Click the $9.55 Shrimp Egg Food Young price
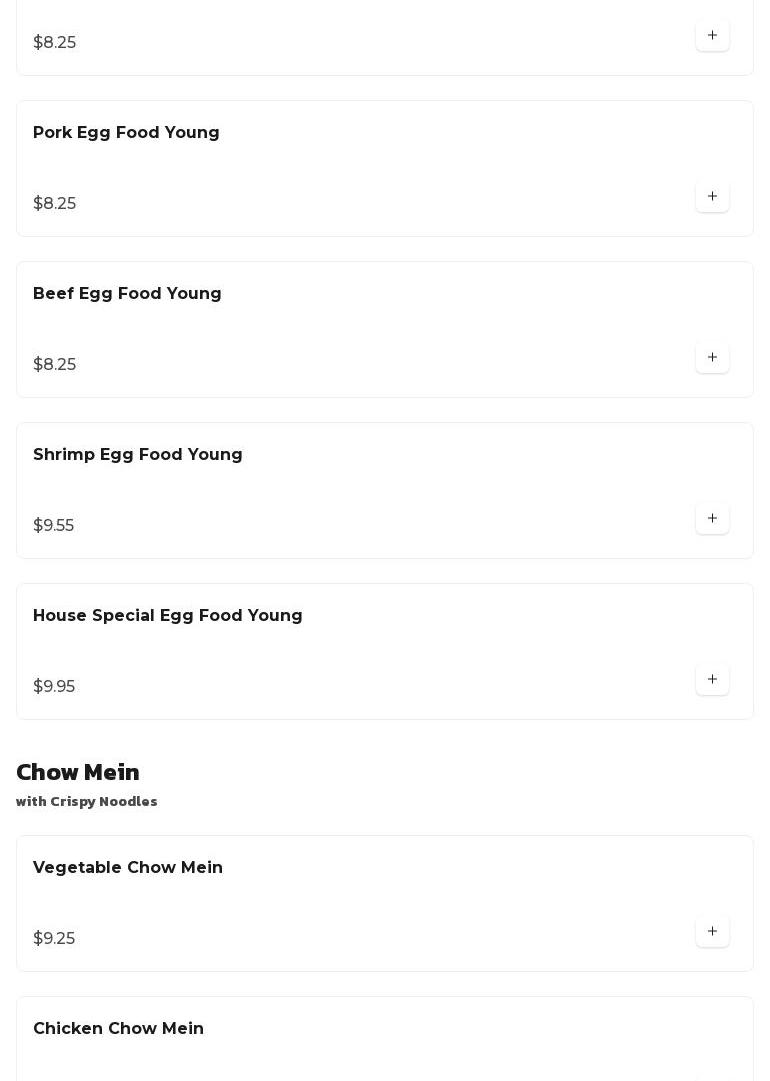This screenshot has height=1081, width=770. 54,526
